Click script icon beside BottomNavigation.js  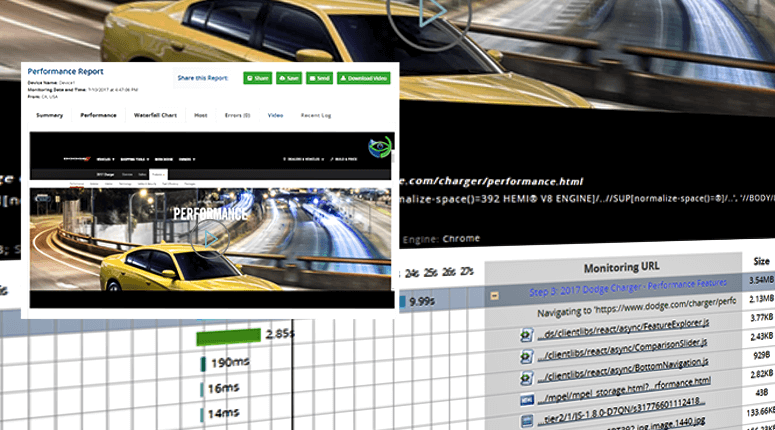[x=526, y=378]
